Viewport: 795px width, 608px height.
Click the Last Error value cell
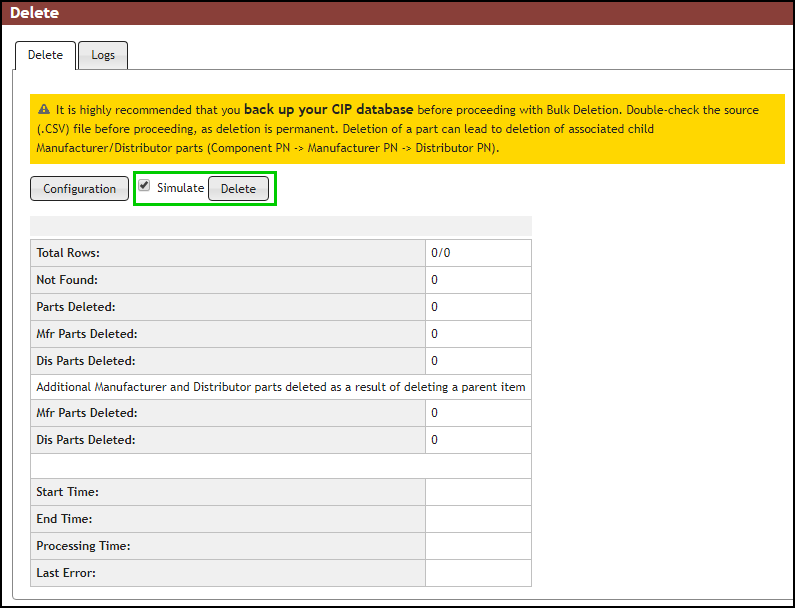tap(478, 573)
